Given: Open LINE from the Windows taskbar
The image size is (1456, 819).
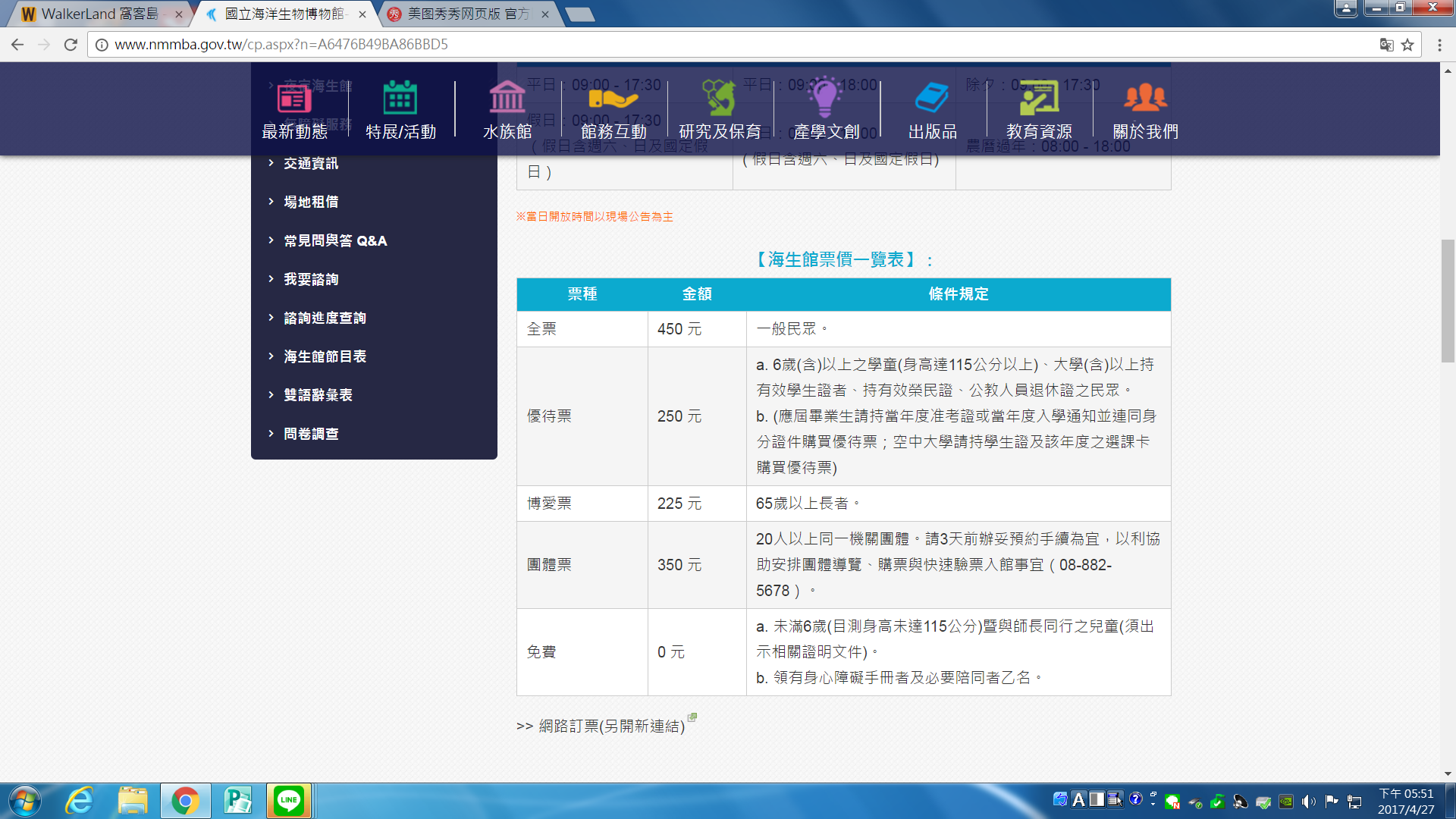Looking at the screenshot, I should 289,801.
